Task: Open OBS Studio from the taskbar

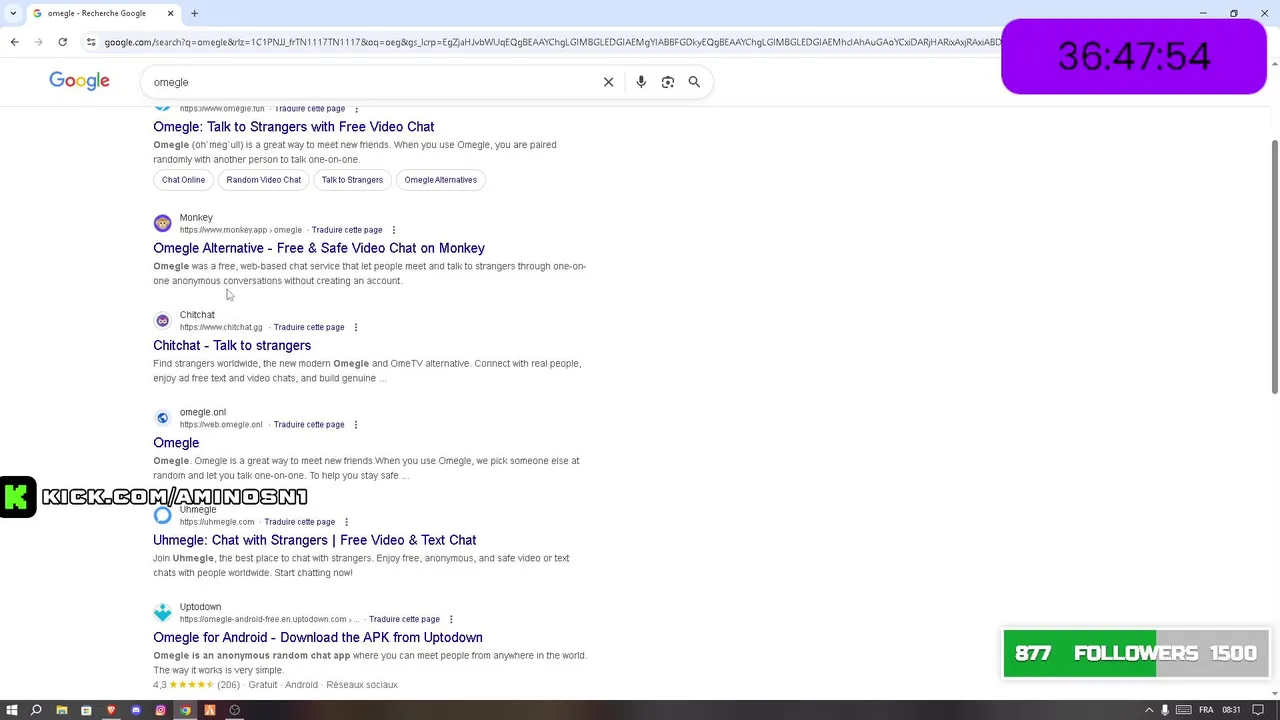Action: [234, 710]
